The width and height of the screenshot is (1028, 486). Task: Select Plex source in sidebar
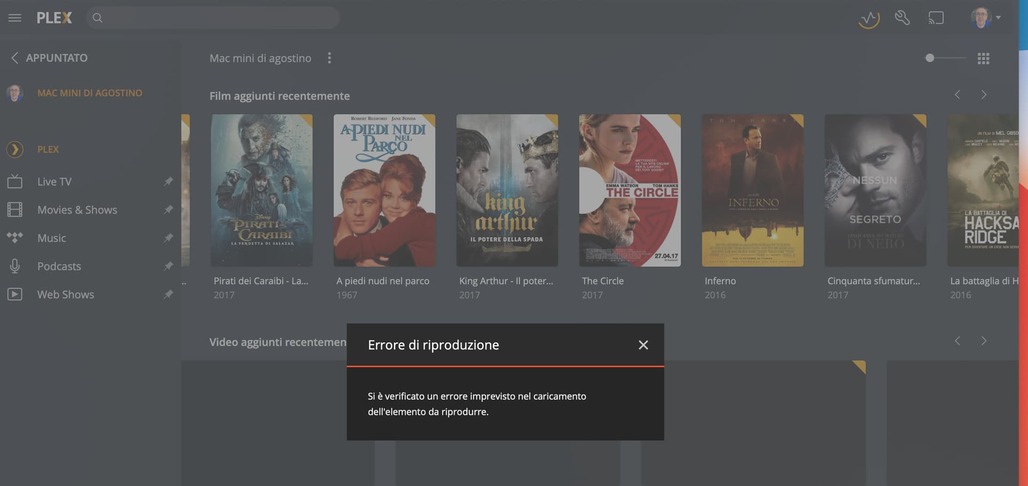[x=48, y=150]
